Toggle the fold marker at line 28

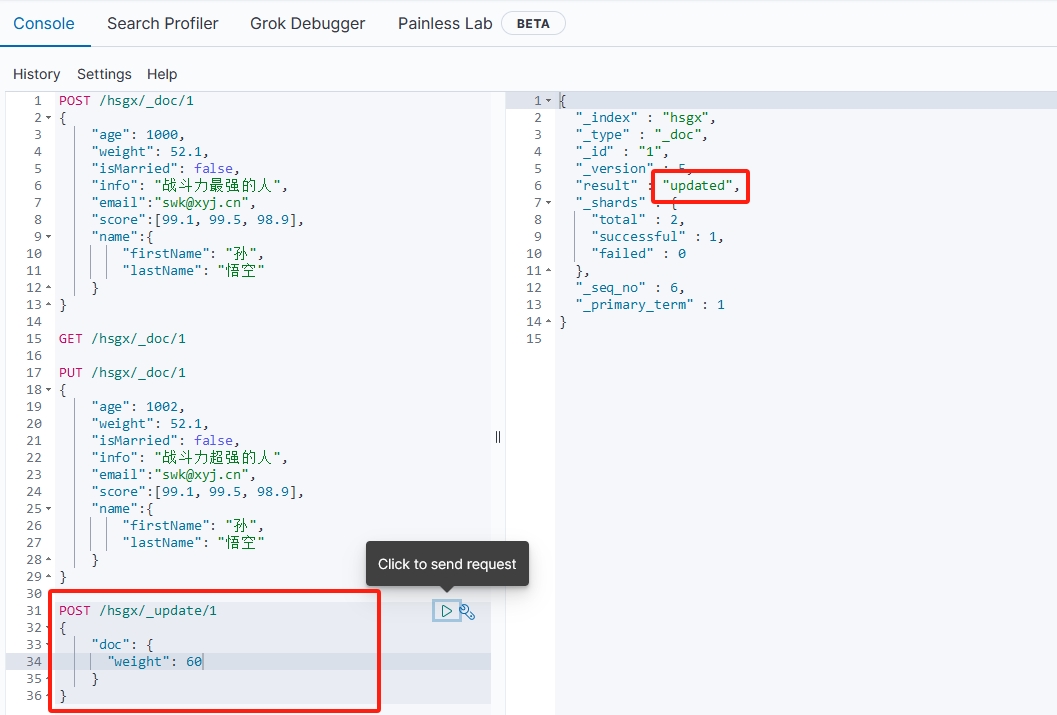pyautogui.click(x=49, y=559)
